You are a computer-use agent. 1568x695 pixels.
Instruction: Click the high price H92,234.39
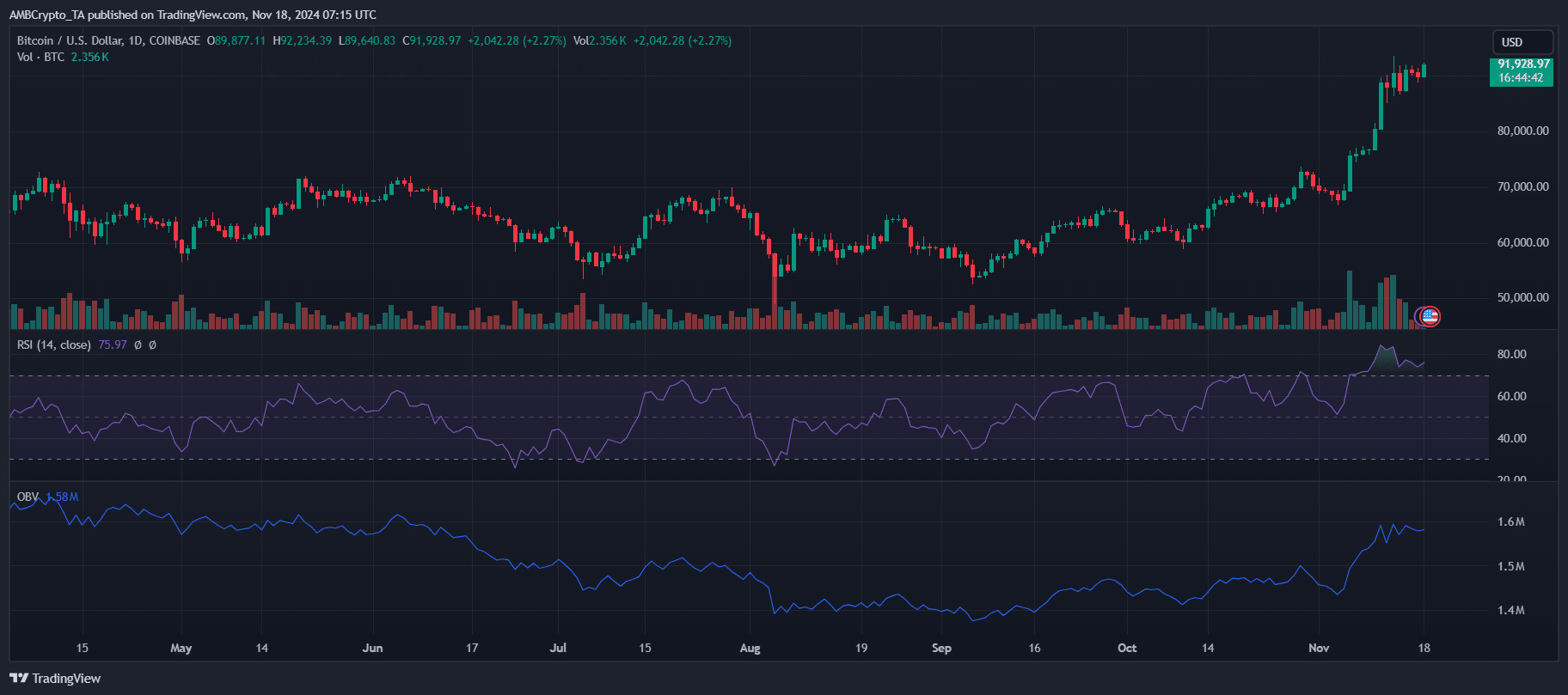(302, 40)
